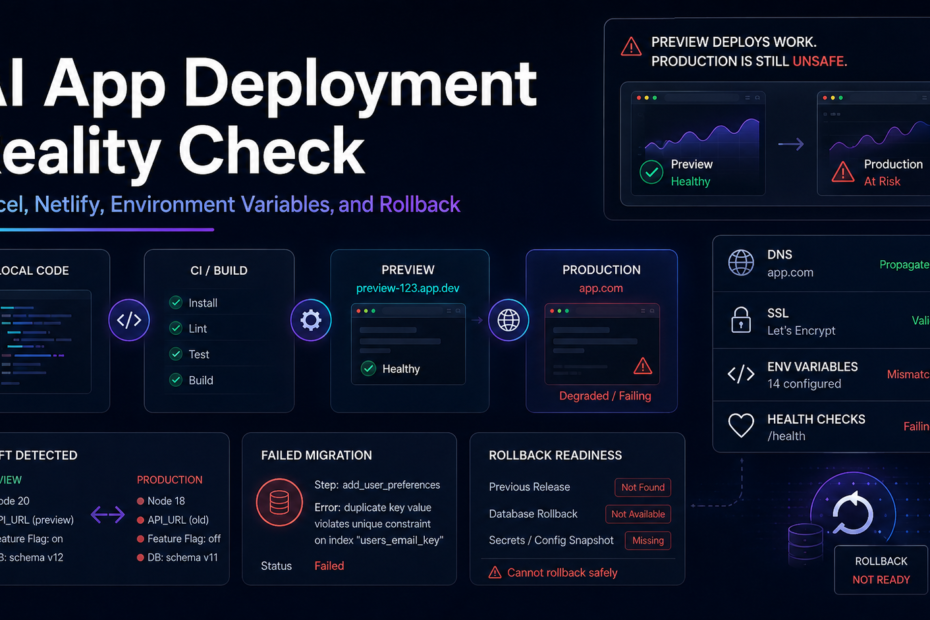The width and height of the screenshot is (930, 620).
Task: Click the red database icon in Failed Migration
Action: (x=279, y=503)
